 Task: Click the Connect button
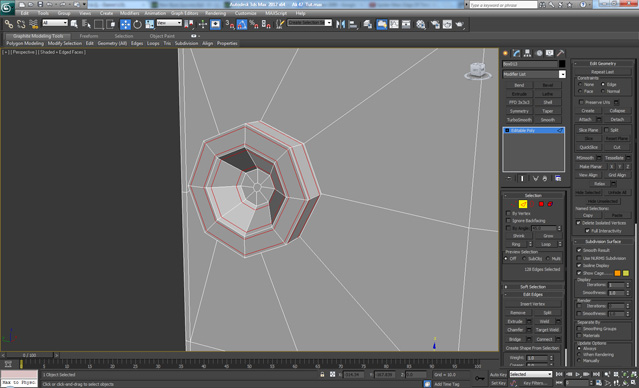click(x=544, y=339)
